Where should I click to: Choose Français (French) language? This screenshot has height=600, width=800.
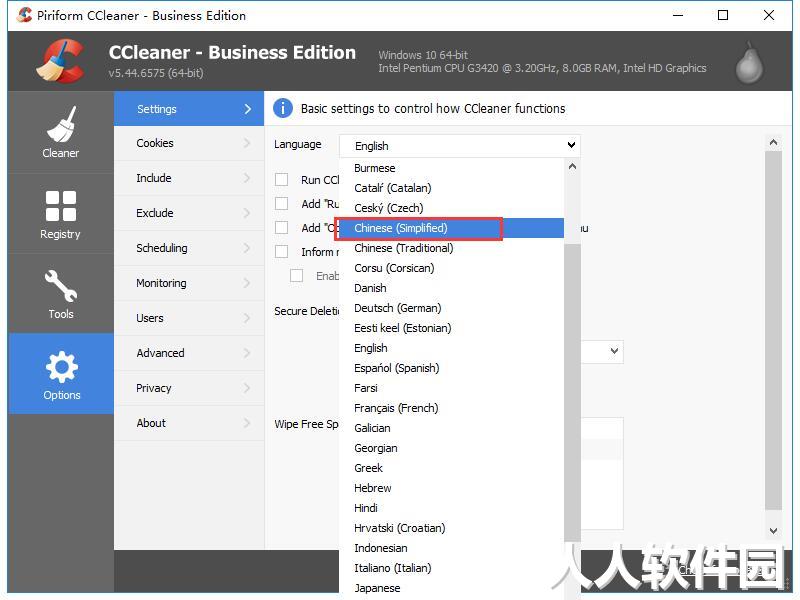[x=452, y=408]
